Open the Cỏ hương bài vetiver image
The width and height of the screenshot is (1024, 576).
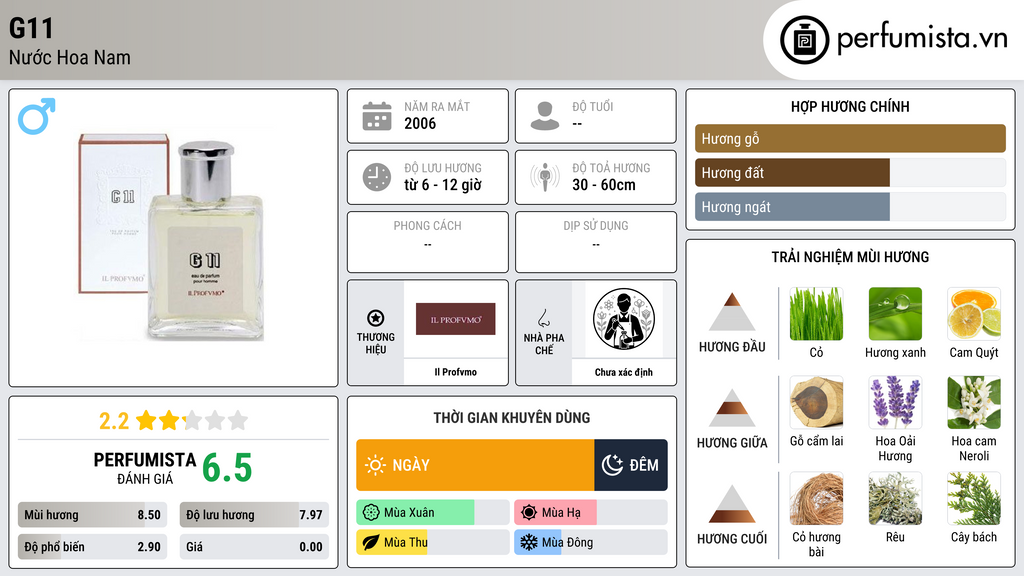tap(816, 499)
